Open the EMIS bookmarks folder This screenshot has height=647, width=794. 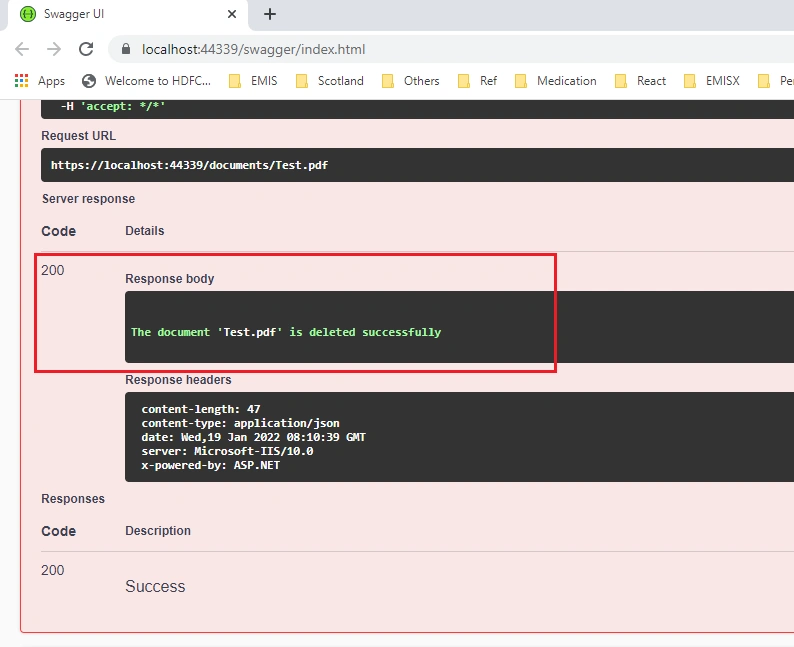tap(253, 81)
